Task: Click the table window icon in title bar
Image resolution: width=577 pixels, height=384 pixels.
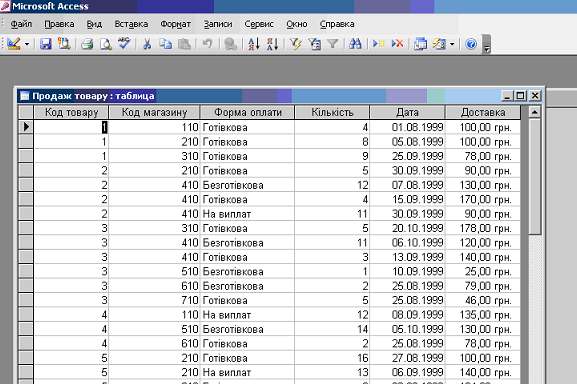Action: (x=24, y=96)
